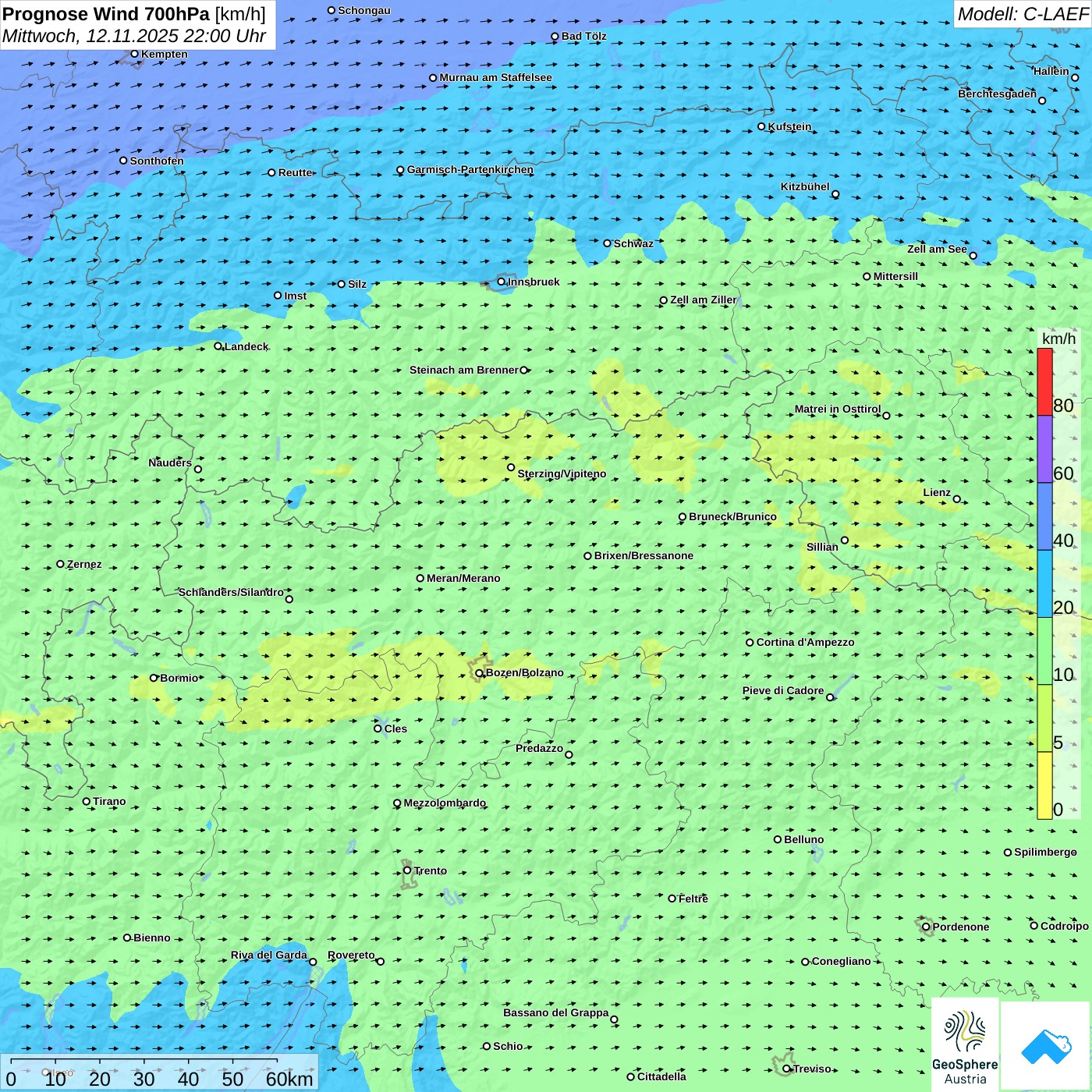
Task: Select the Kempten location marker
Action: pos(135,54)
